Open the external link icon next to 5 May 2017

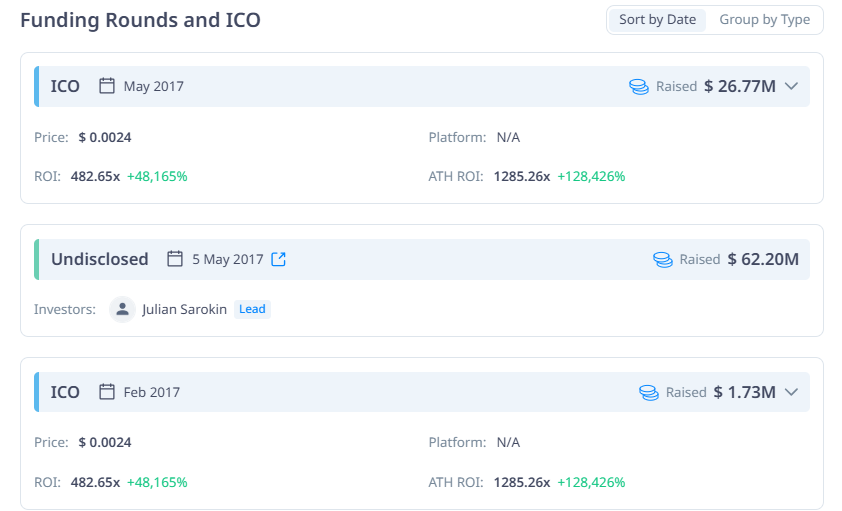(279, 259)
